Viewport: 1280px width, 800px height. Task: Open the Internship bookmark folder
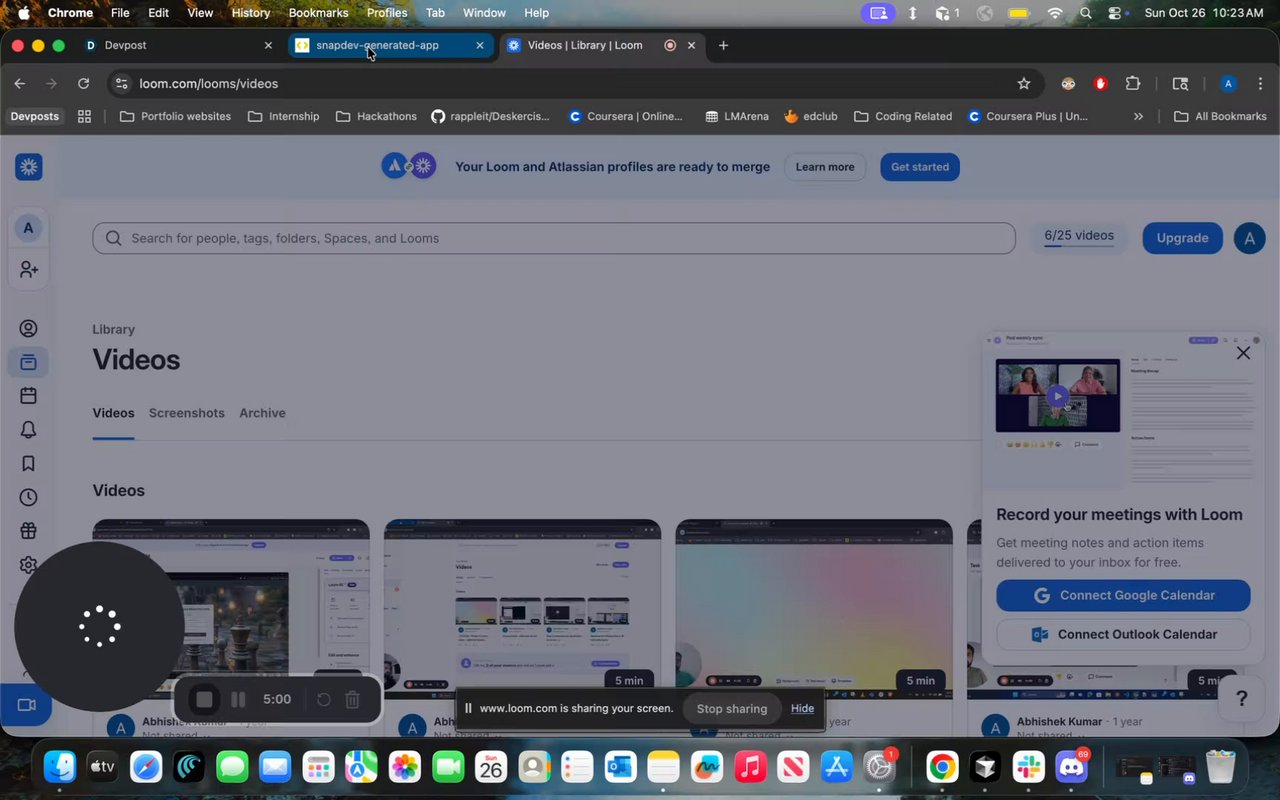[x=284, y=116]
